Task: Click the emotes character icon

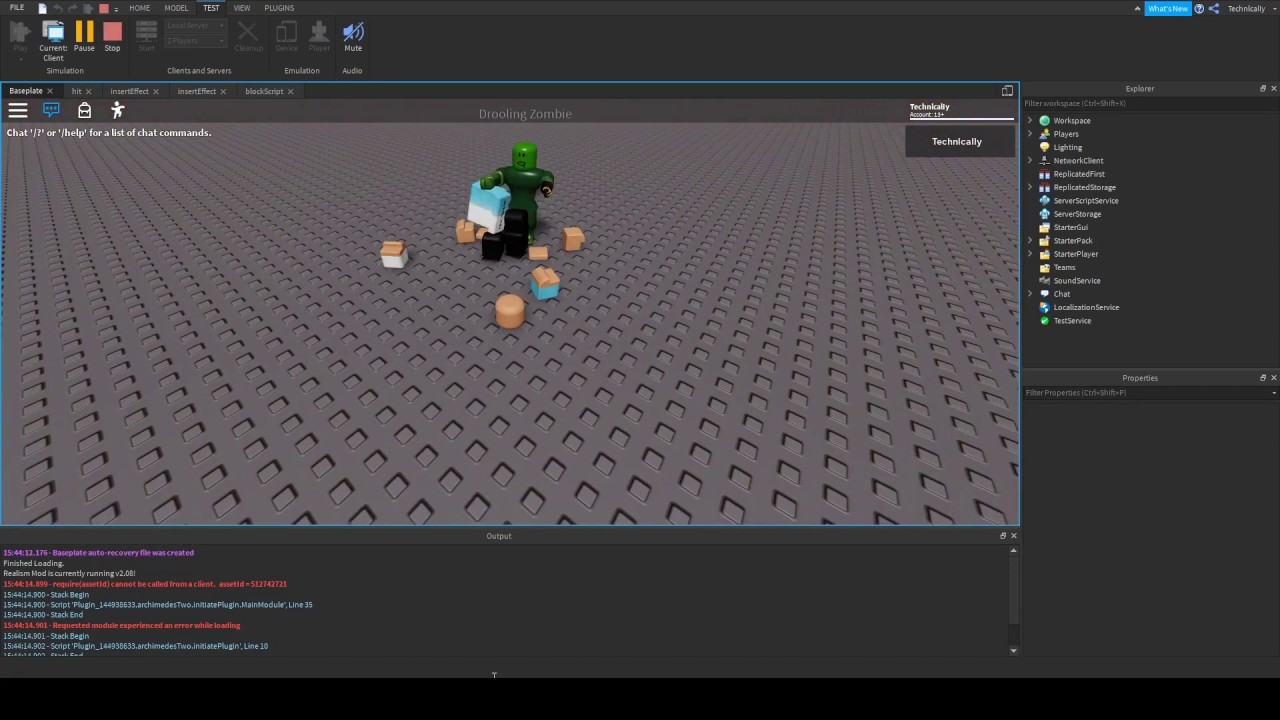Action: (x=118, y=110)
